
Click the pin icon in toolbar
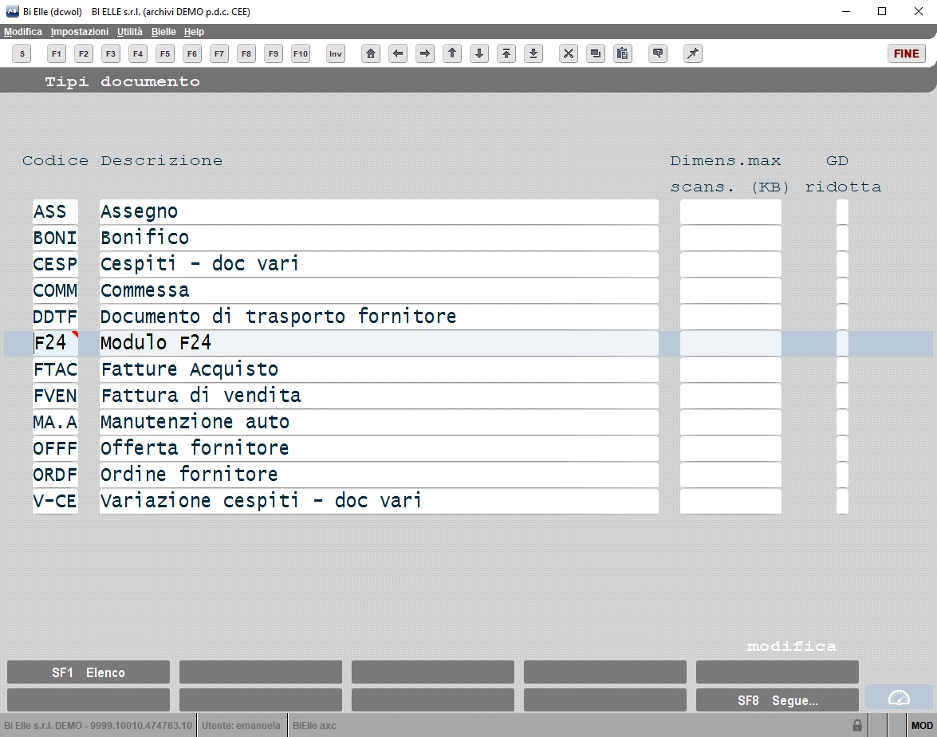(x=693, y=54)
